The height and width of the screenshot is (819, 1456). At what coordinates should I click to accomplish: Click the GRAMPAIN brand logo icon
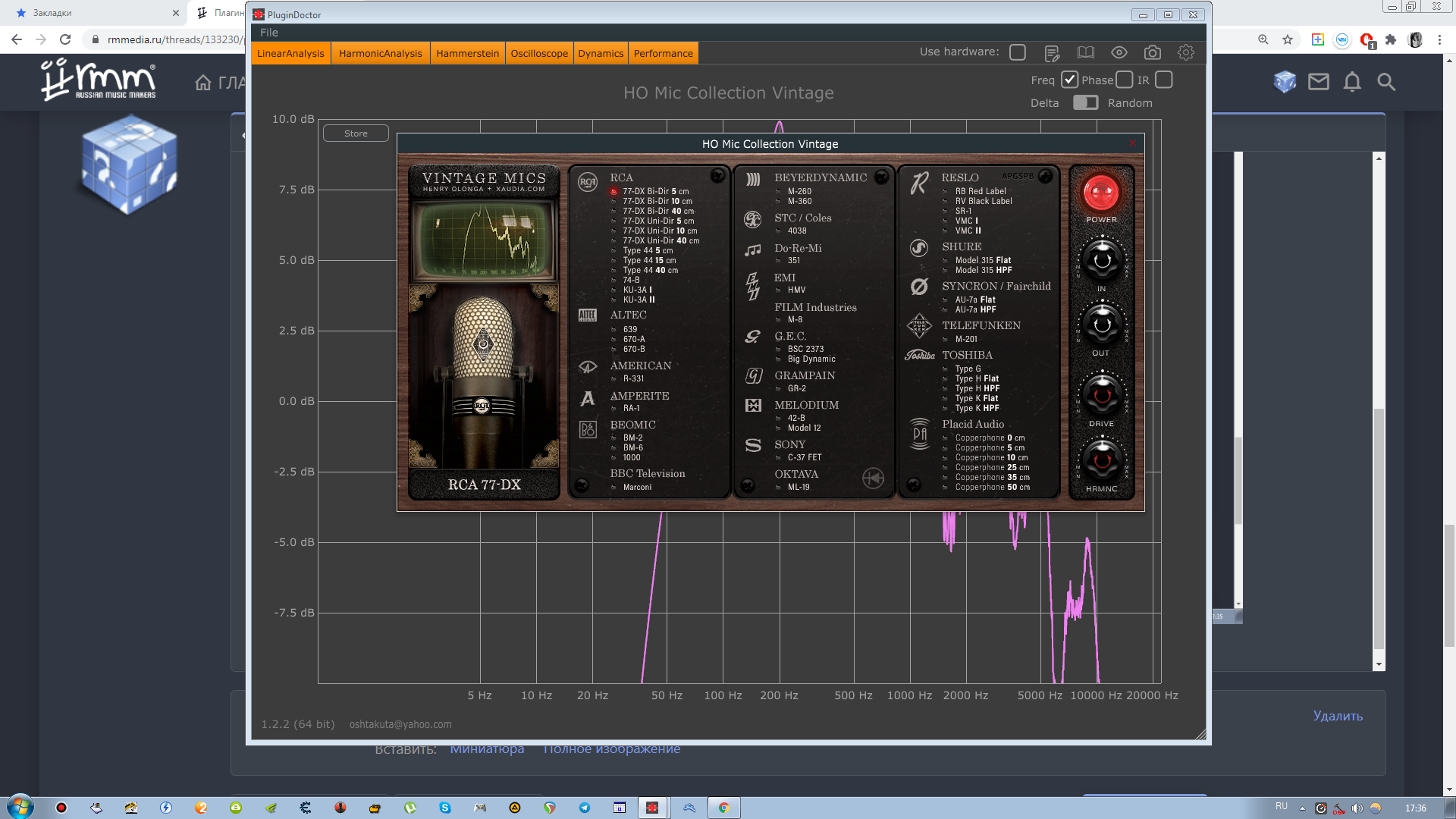[753, 376]
